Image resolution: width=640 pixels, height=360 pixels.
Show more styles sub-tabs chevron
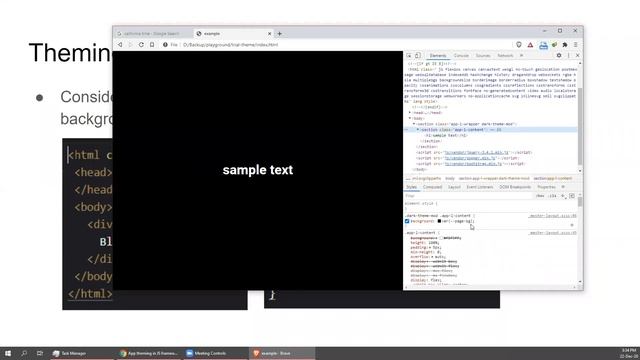tap(564, 187)
